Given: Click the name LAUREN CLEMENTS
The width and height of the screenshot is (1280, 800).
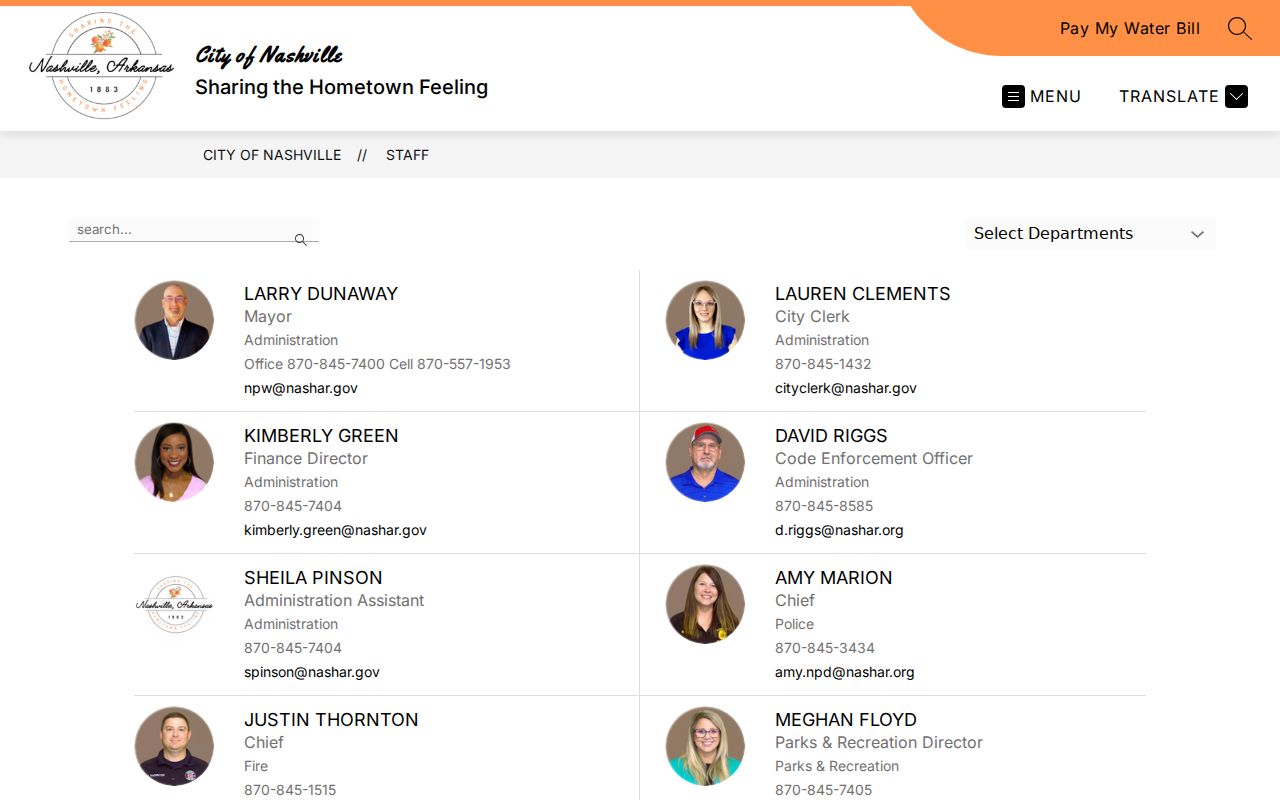Looking at the screenshot, I should (863, 294).
